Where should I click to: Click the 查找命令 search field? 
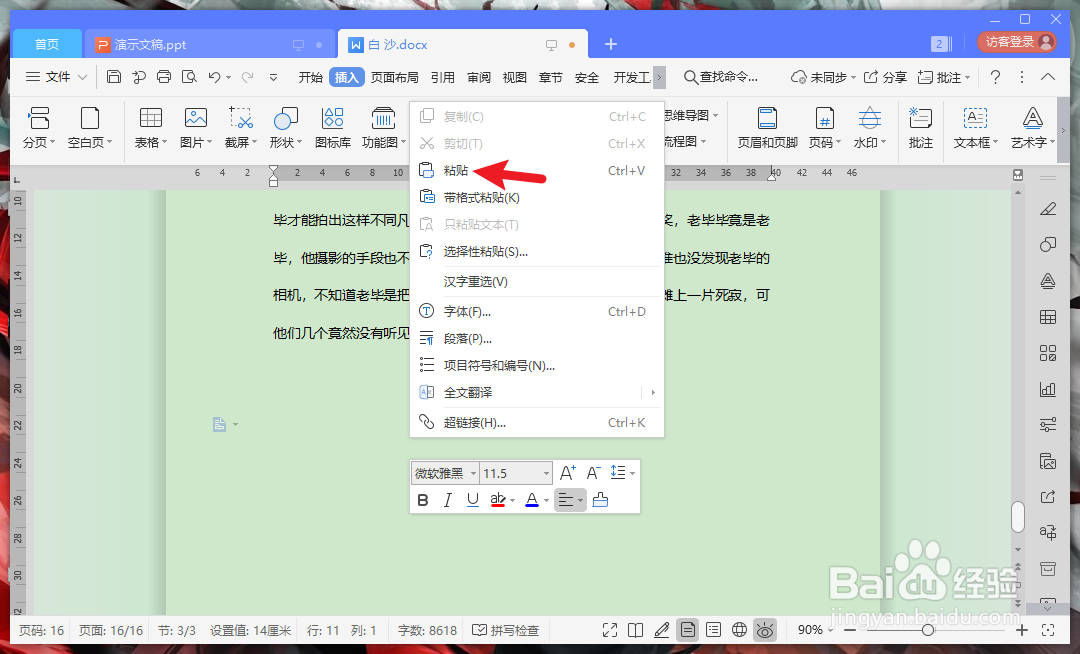pyautogui.click(x=720, y=77)
